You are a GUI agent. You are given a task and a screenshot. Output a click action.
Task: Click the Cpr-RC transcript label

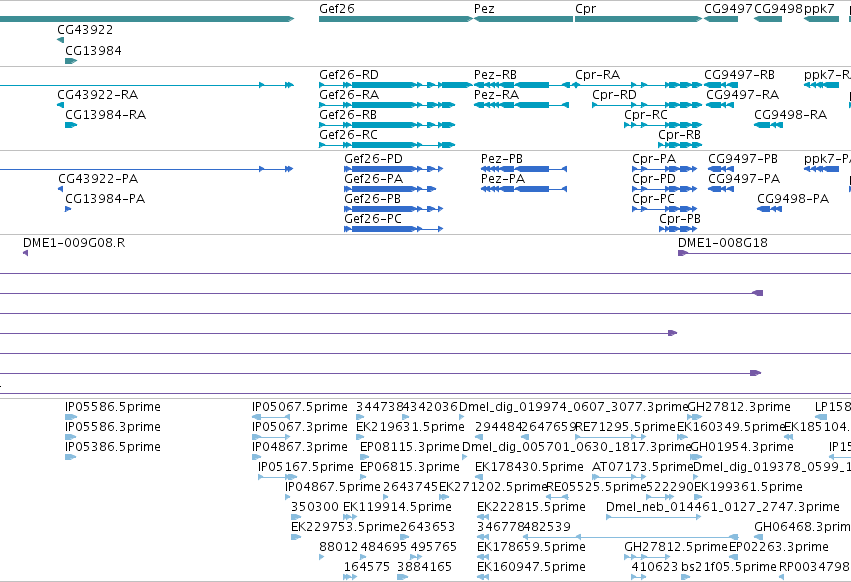(646, 115)
